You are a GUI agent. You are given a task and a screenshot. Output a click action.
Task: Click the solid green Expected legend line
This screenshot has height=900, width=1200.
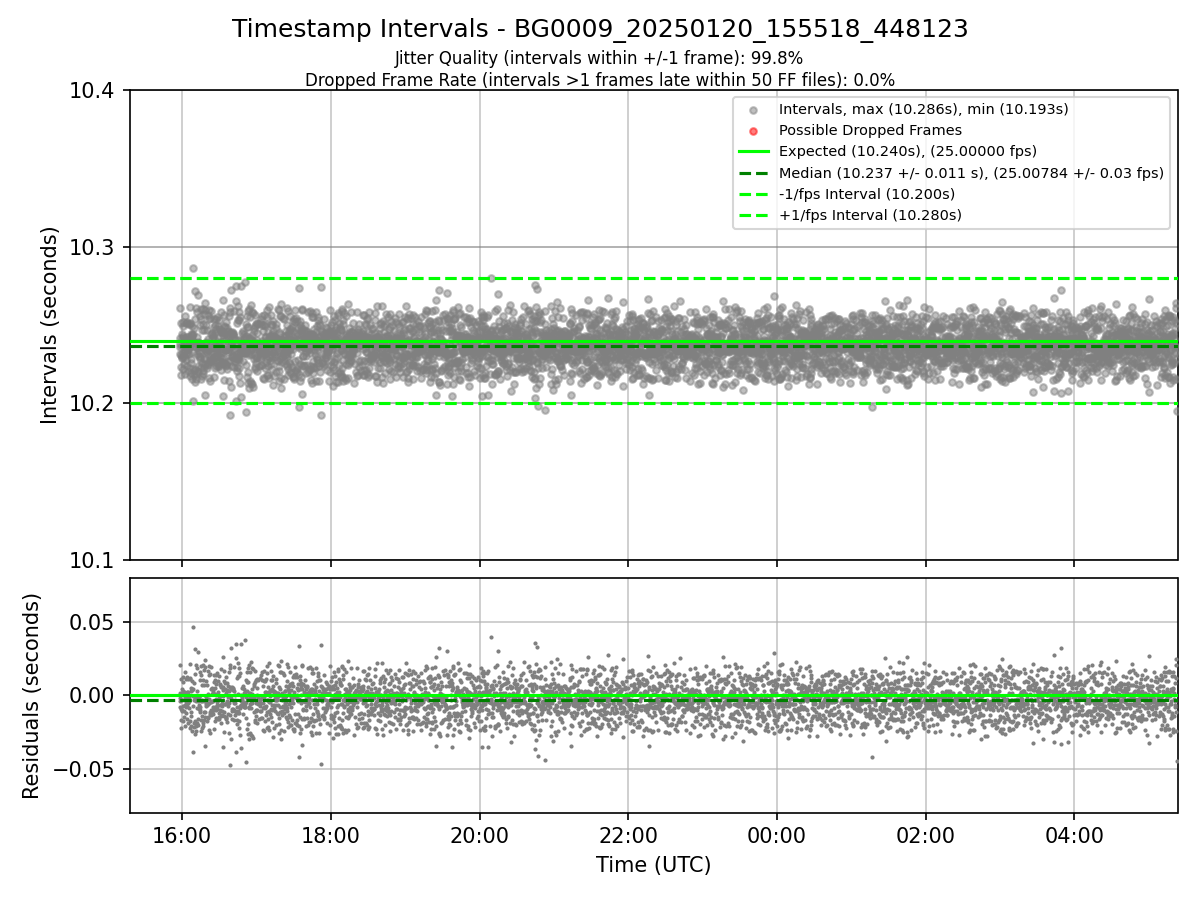754,151
